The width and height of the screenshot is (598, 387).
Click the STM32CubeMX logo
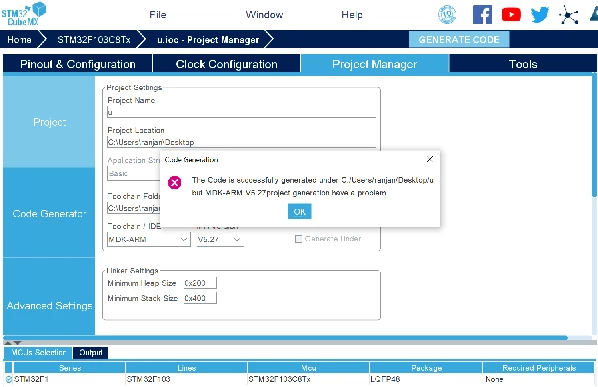coord(24,14)
